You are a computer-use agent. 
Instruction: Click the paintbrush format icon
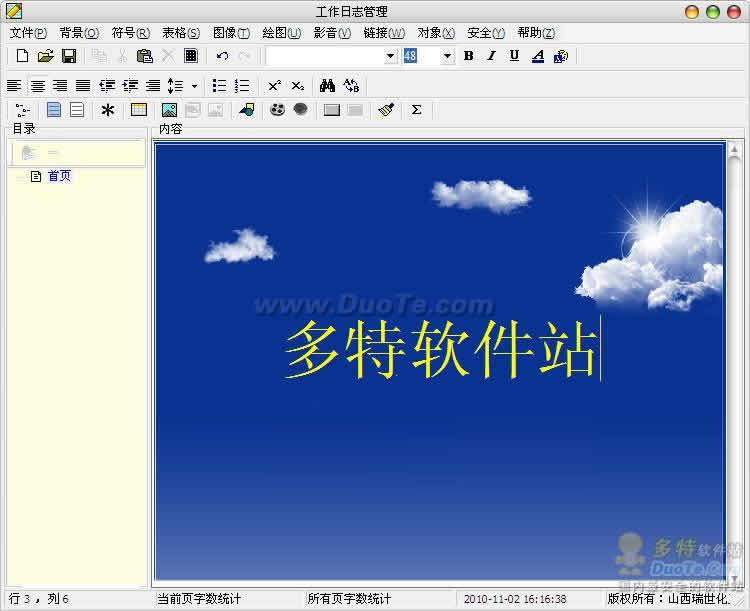(386, 110)
